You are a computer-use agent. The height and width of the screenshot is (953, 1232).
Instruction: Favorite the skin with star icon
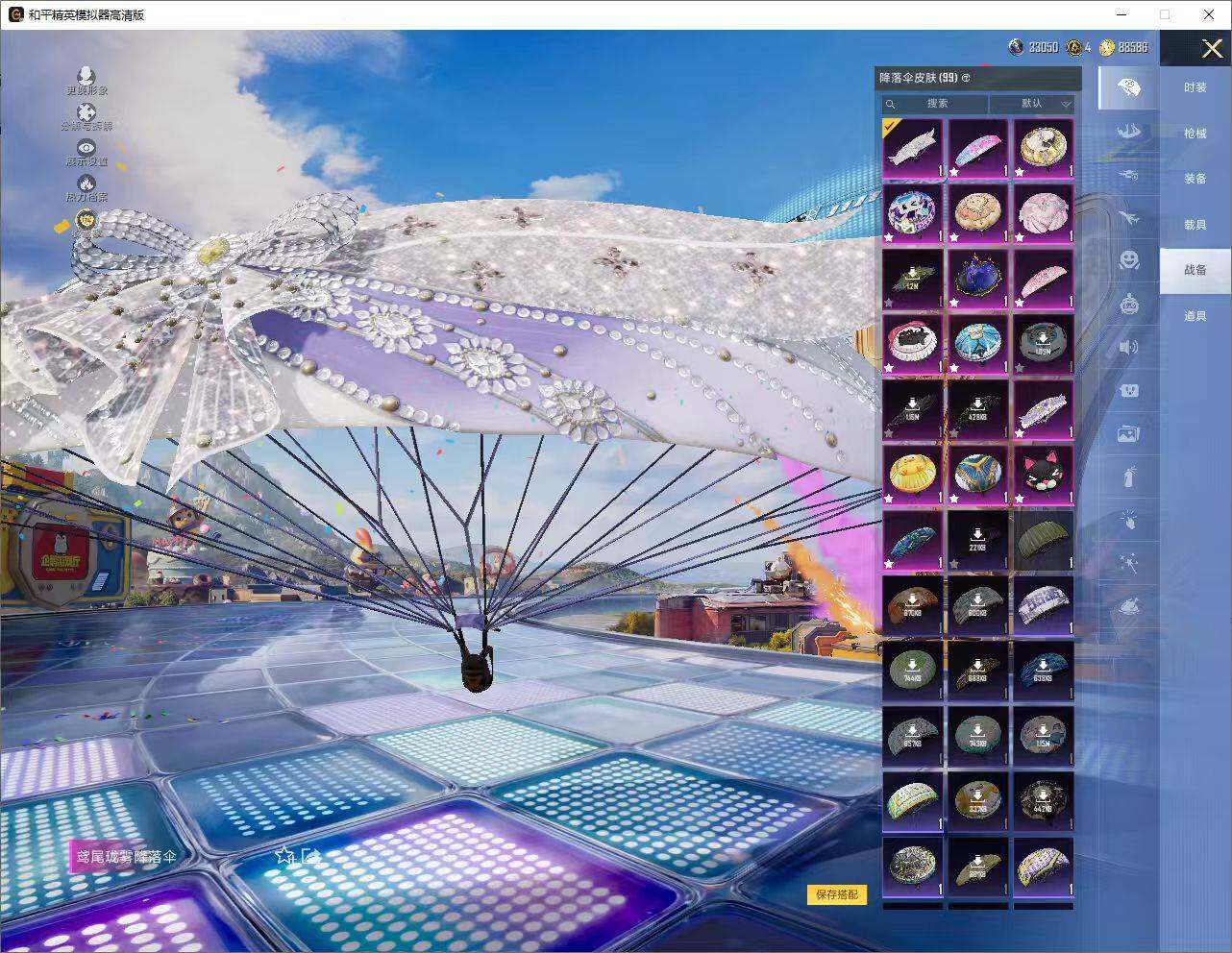(x=284, y=855)
